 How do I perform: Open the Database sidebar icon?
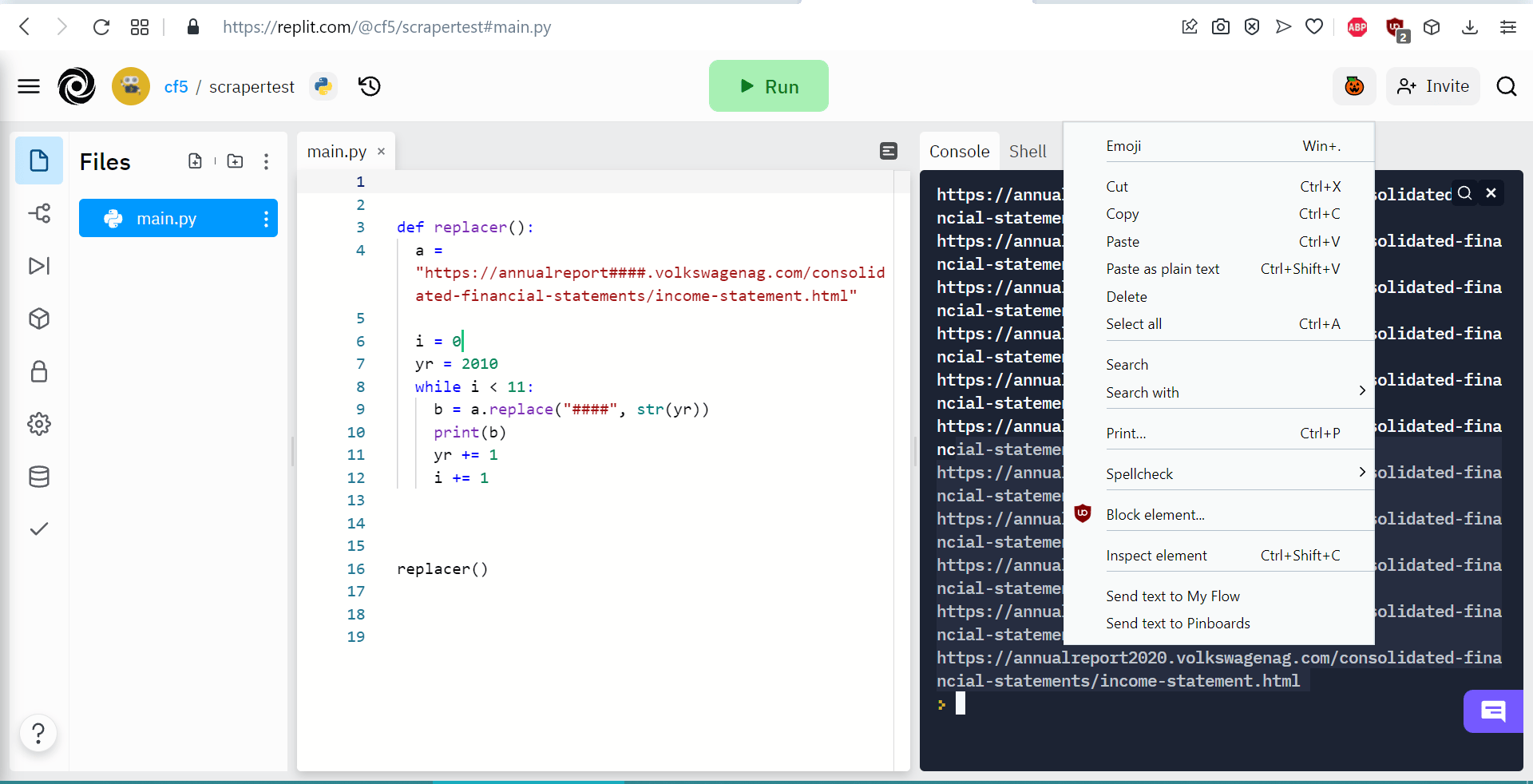[x=39, y=477]
